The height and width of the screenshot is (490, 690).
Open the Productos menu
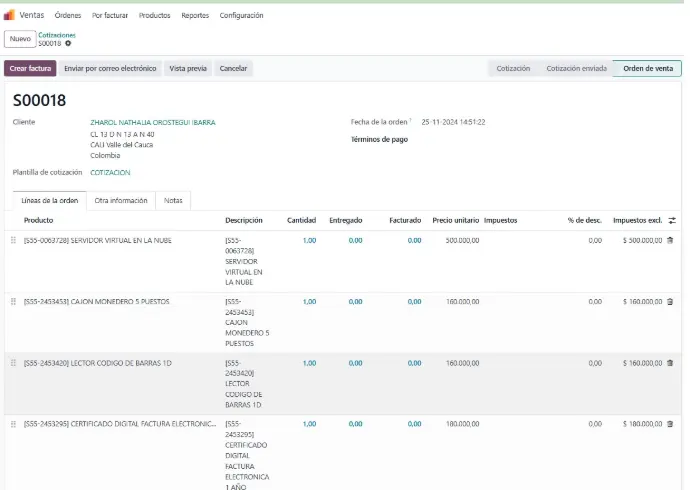point(154,15)
